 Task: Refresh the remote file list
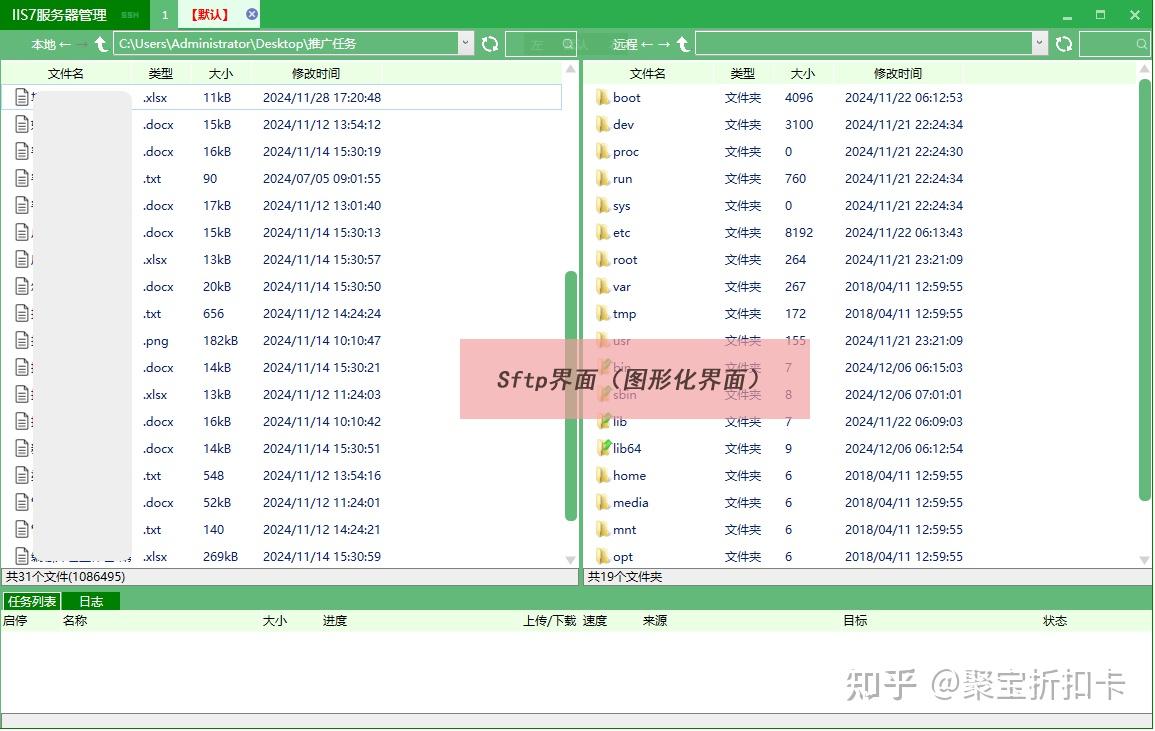tap(1063, 44)
